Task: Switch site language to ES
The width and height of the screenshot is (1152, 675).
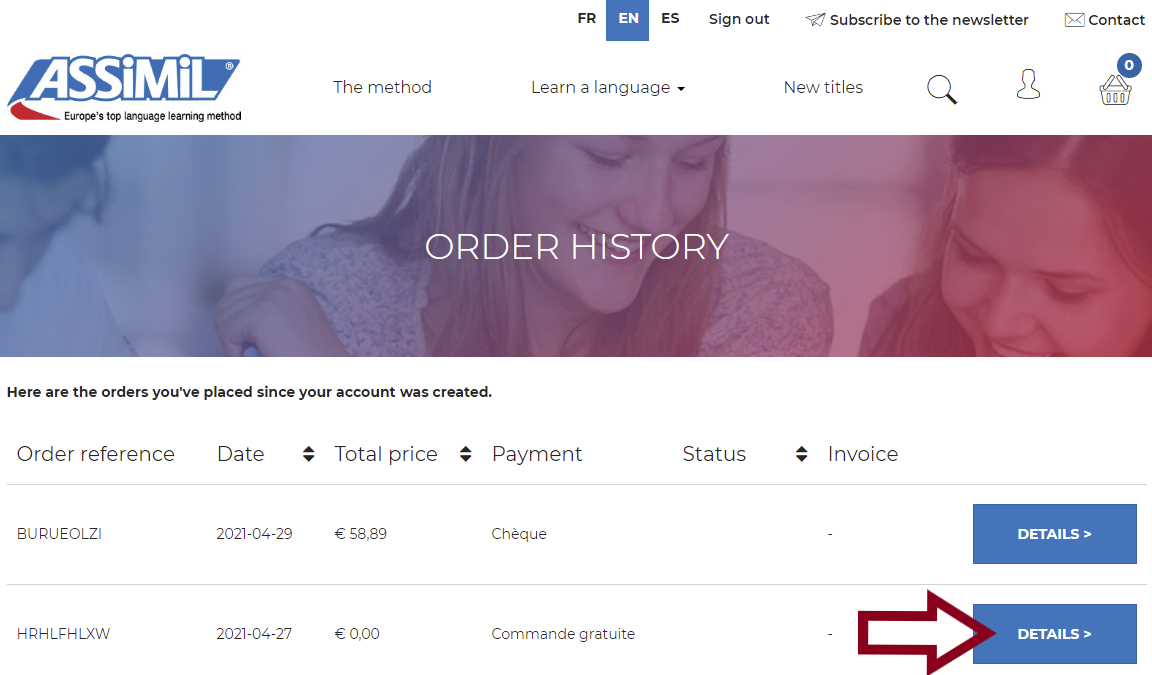Action: [x=670, y=19]
